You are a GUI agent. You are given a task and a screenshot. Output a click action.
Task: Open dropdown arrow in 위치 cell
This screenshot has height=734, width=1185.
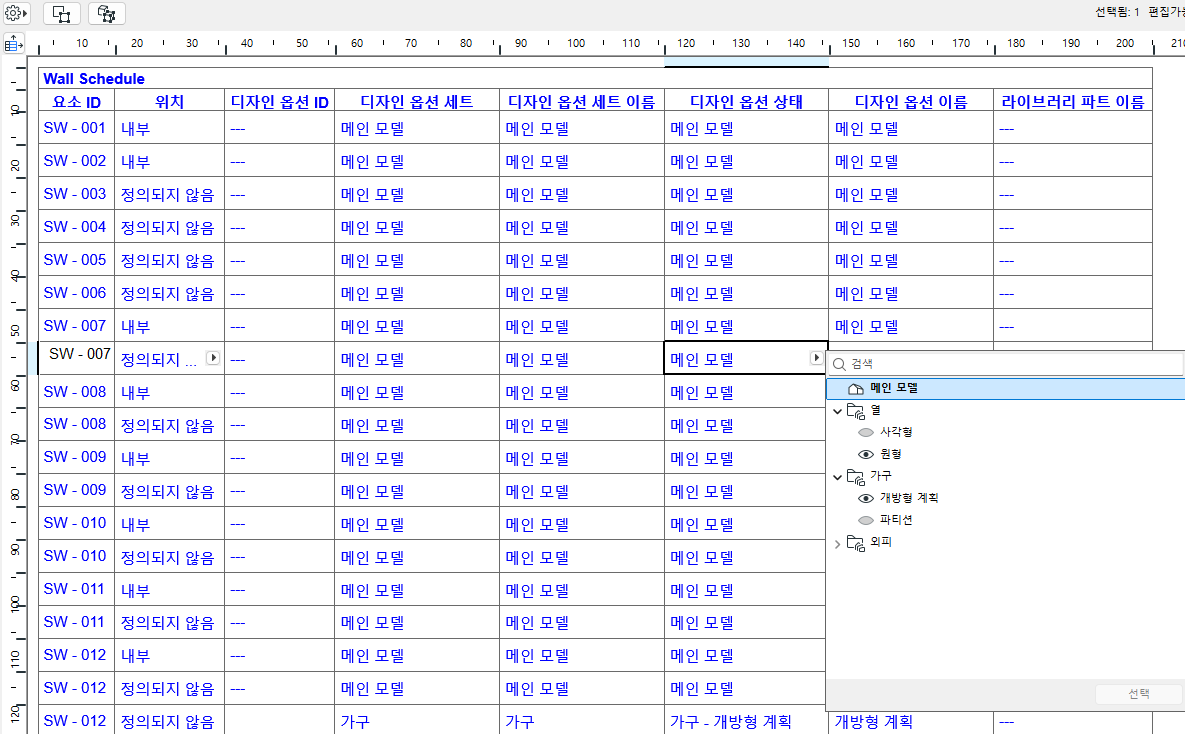(x=212, y=358)
